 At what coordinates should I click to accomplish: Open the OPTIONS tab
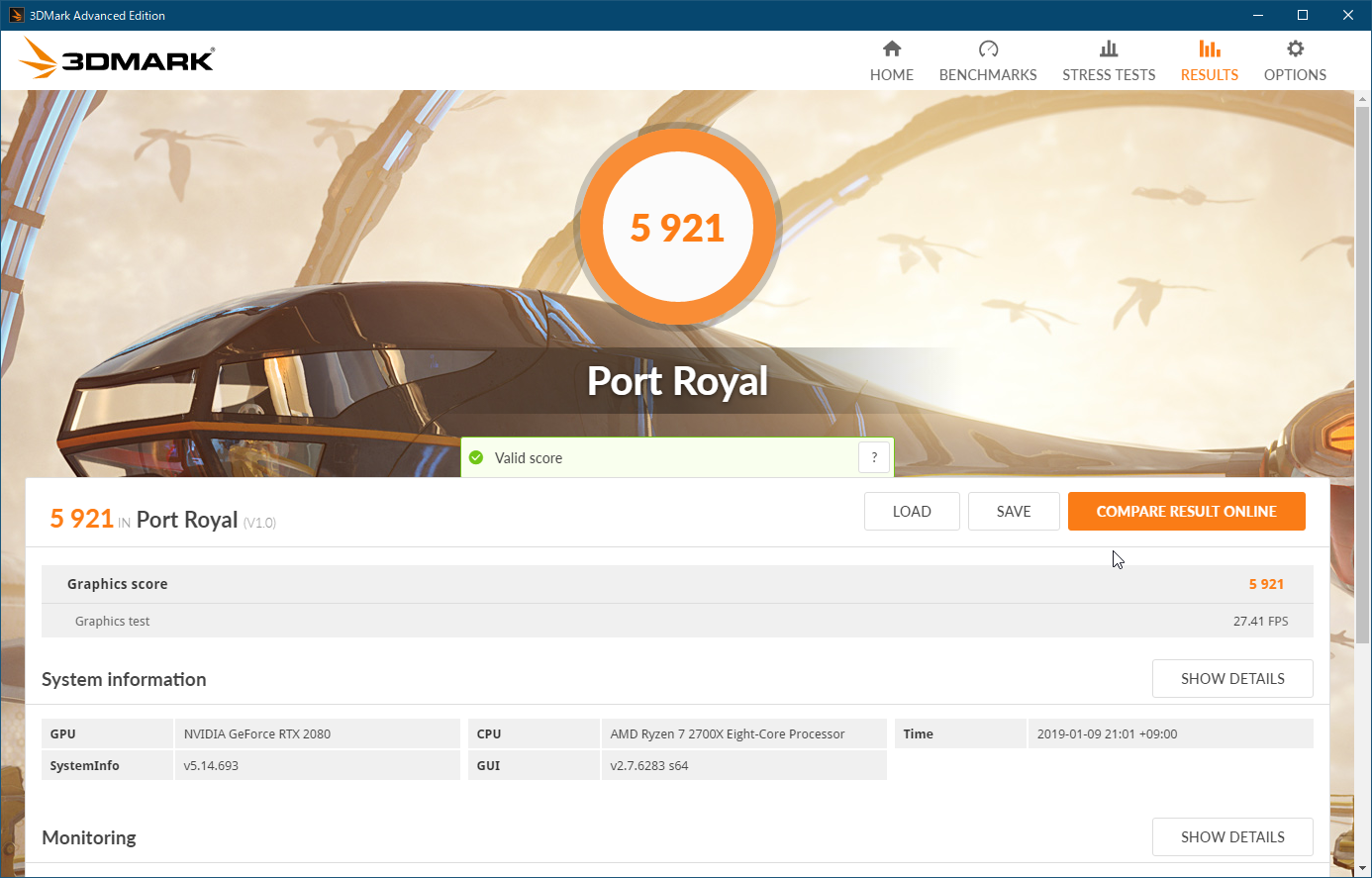[1295, 60]
